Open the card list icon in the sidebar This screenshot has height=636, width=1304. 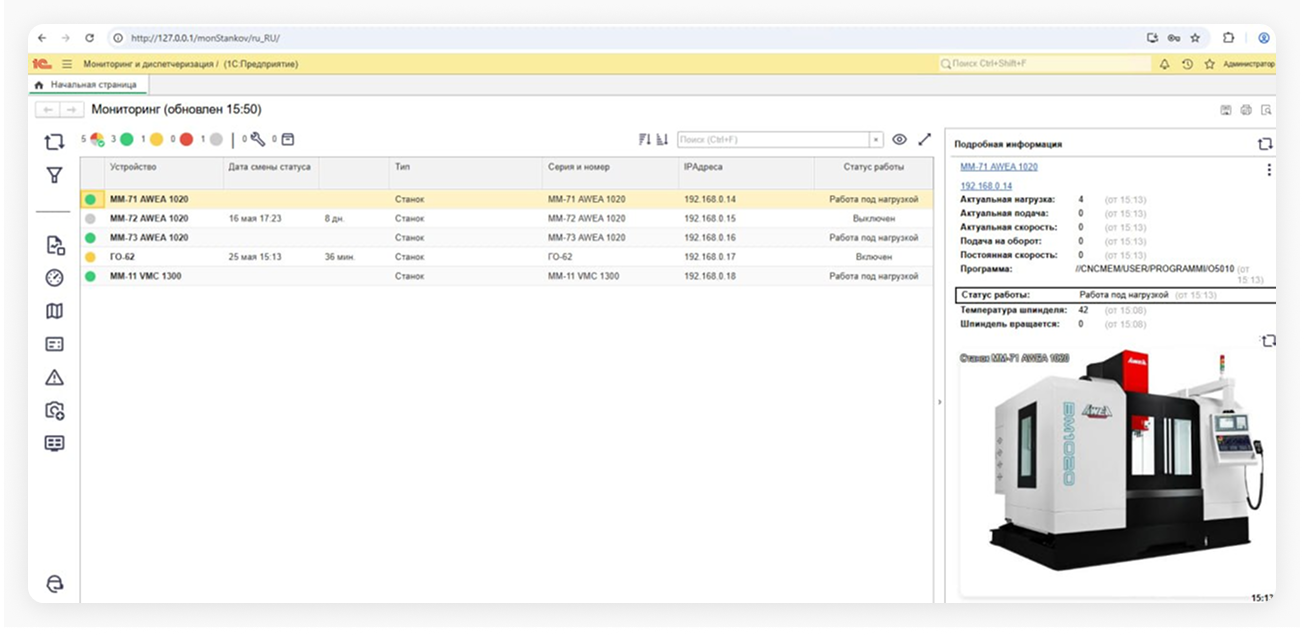(55, 344)
